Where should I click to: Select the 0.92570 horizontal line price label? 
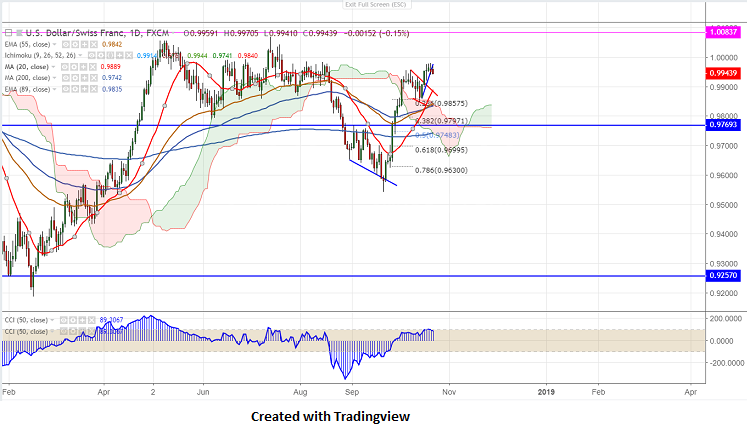click(x=723, y=276)
